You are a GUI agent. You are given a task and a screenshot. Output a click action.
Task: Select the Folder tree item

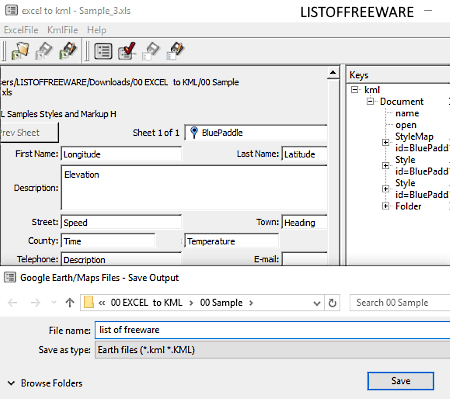[x=408, y=206]
